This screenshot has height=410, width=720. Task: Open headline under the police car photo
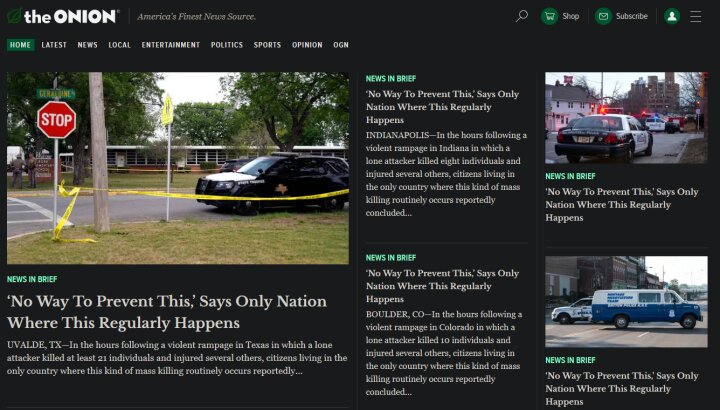click(622, 205)
